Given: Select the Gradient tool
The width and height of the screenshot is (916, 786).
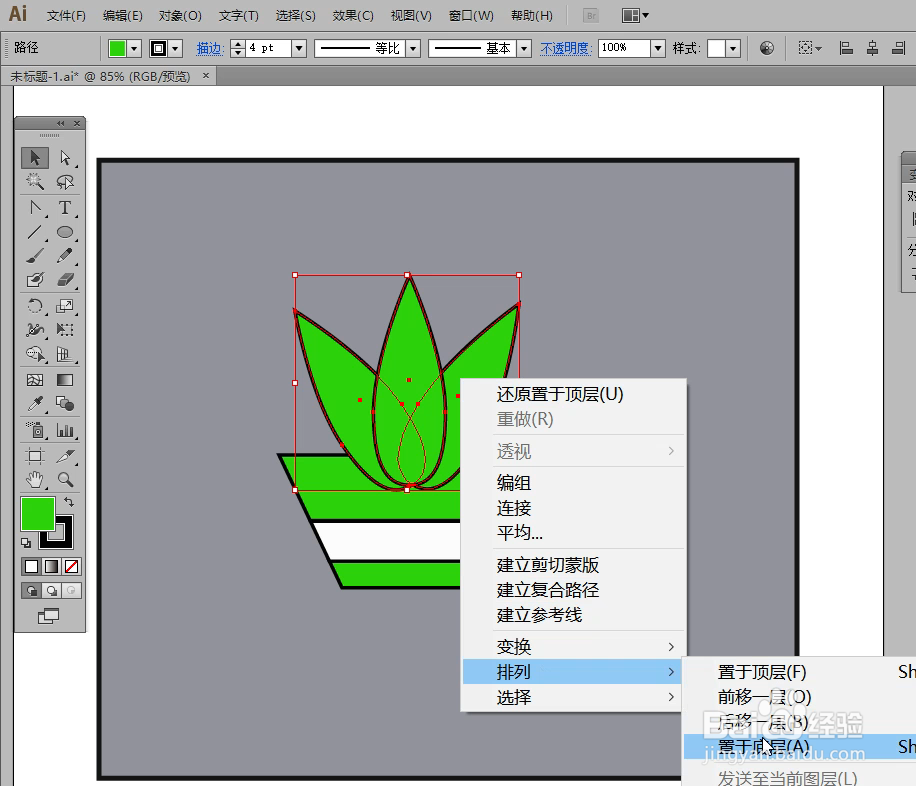Looking at the screenshot, I should click(63, 379).
